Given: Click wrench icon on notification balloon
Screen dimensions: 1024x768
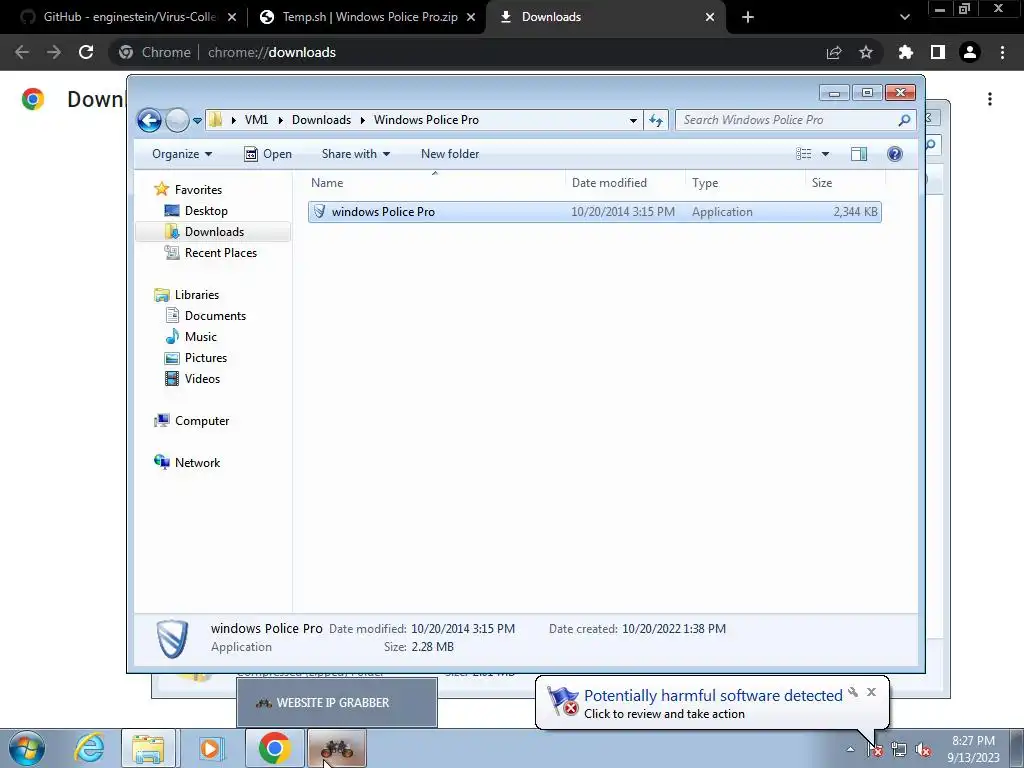Looking at the screenshot, I should 853,692.
